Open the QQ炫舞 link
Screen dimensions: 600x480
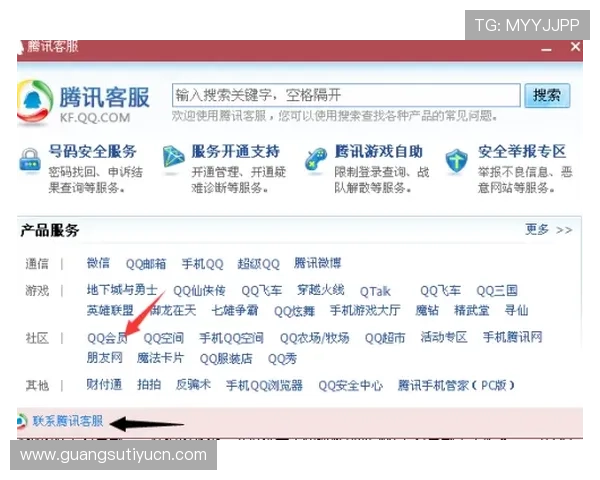[x=294, y=311]
